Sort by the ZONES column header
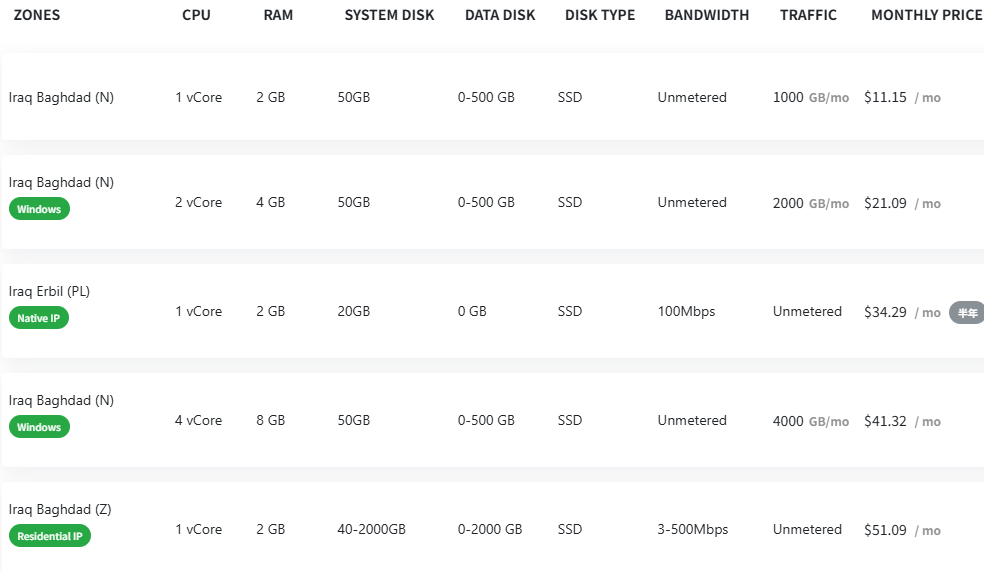The height and width of the screenshot is (572, 984). (x=37, y=15)
